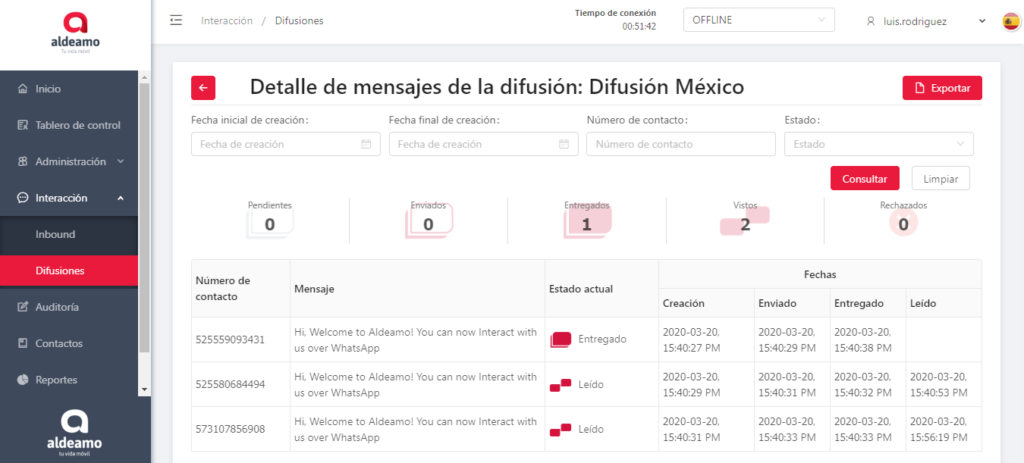Open the OFFLINE connection status dropdown
This screenshot has height=463, width=1024.
(x=758, y=20)
